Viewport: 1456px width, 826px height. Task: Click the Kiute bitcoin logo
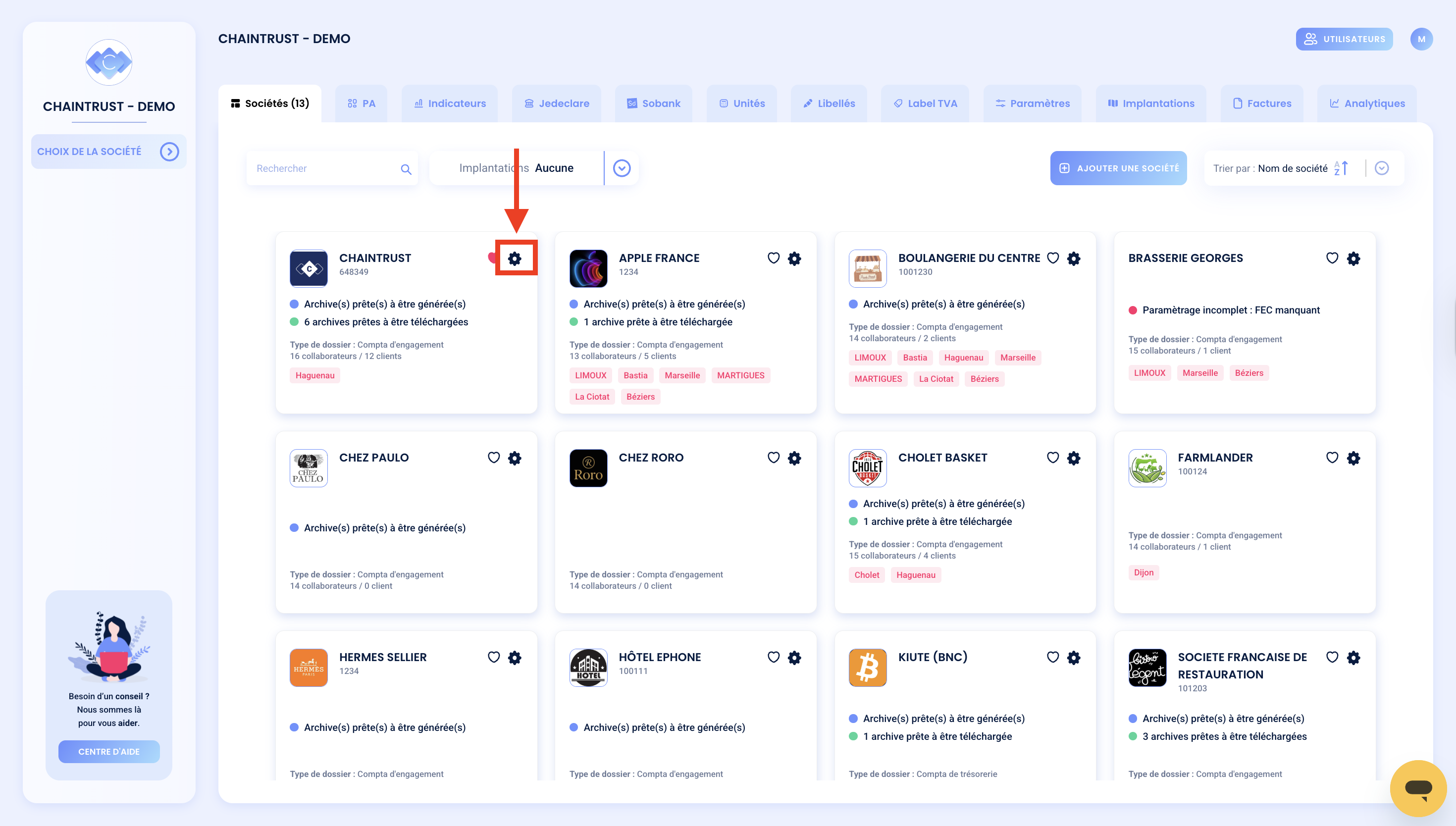[x=867, y=668]
